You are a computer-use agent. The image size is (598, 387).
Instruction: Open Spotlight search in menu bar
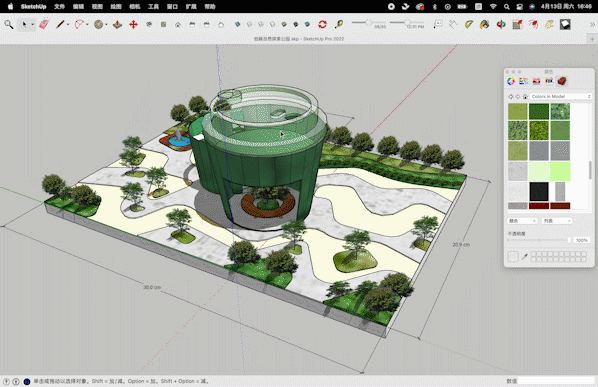(x=506, y=6)
